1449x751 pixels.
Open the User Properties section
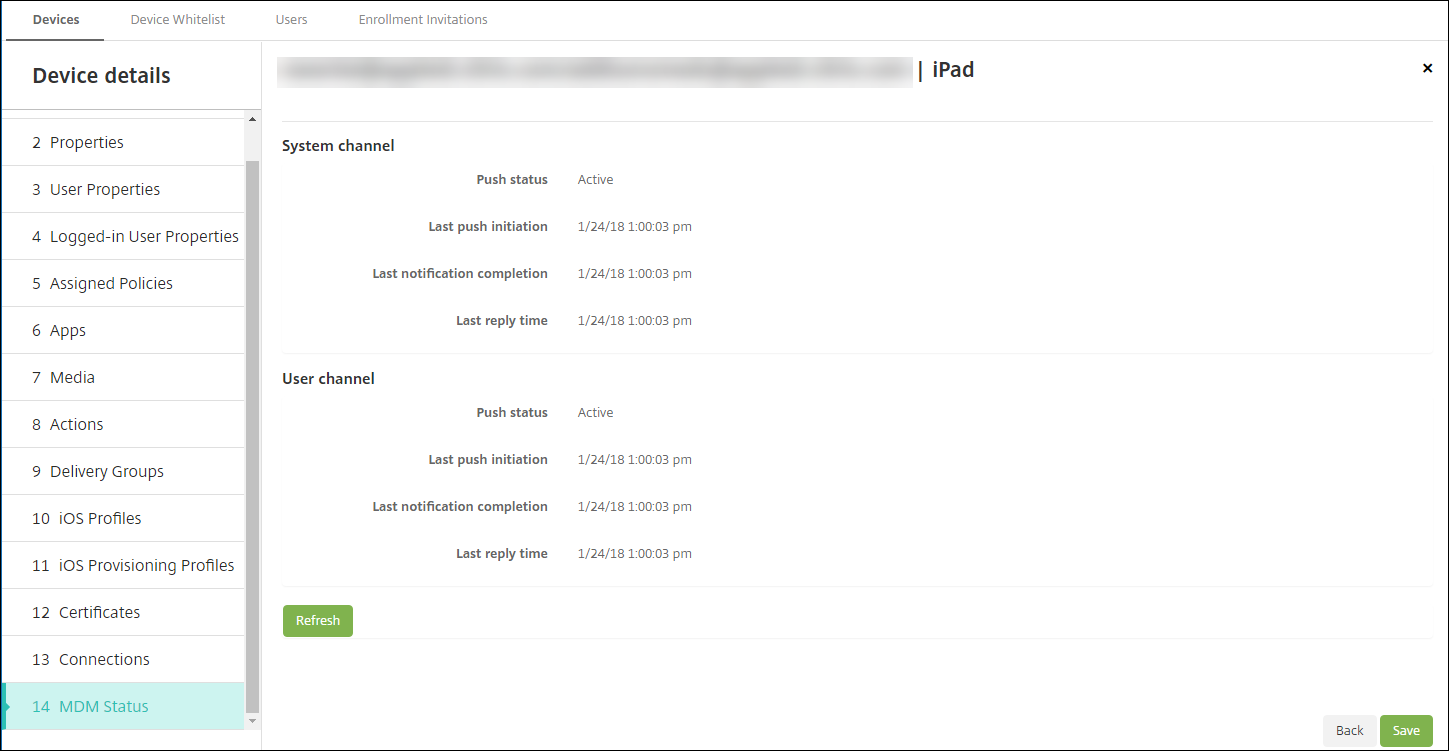click(x=123, y=189)
